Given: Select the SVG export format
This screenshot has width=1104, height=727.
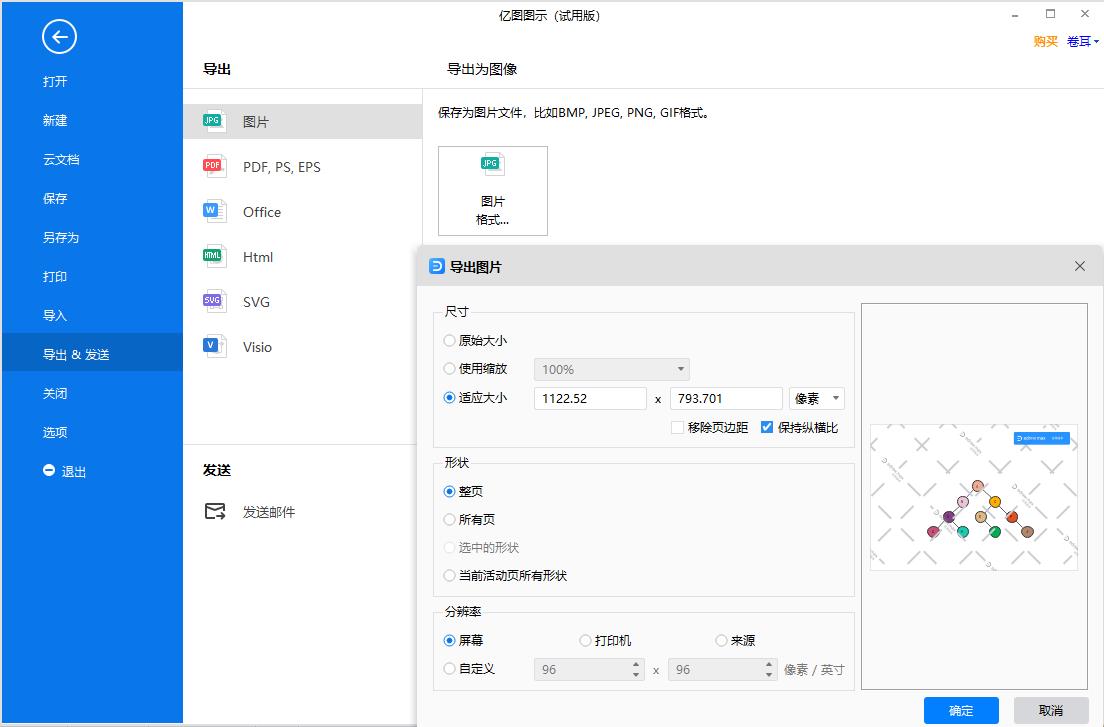Looking at the screenshot, I should (256, 301).
